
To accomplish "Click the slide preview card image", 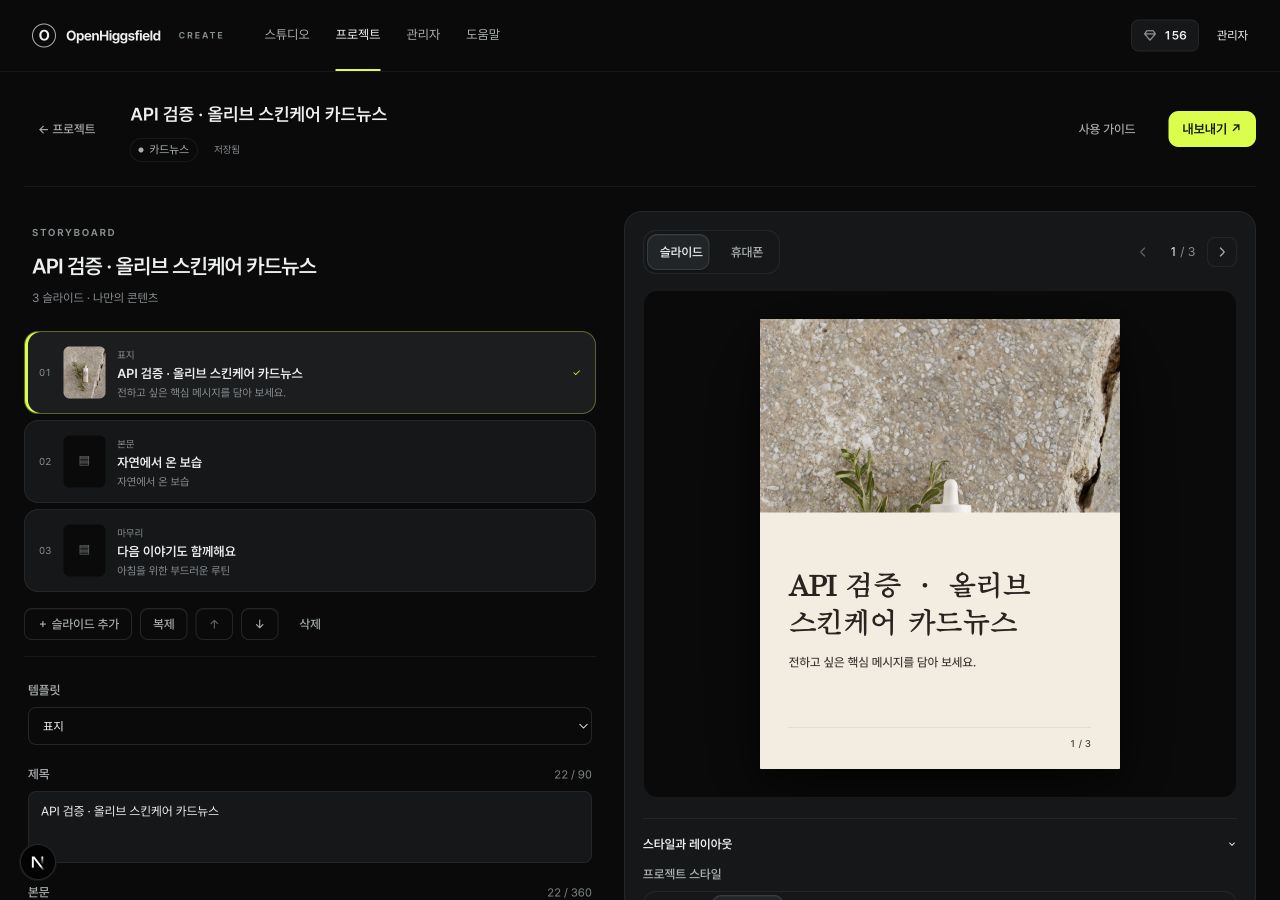I will pos(940,544).
